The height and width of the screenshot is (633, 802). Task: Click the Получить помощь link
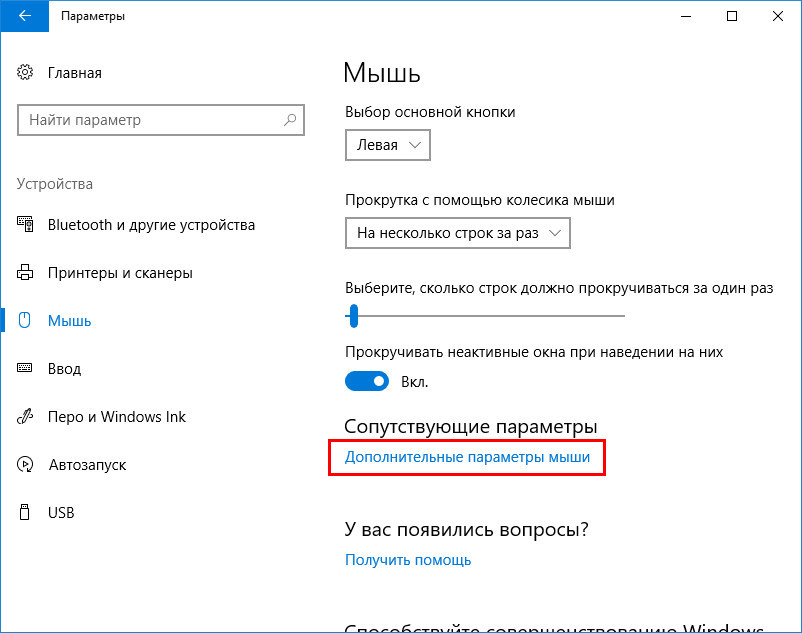point(408,560)
